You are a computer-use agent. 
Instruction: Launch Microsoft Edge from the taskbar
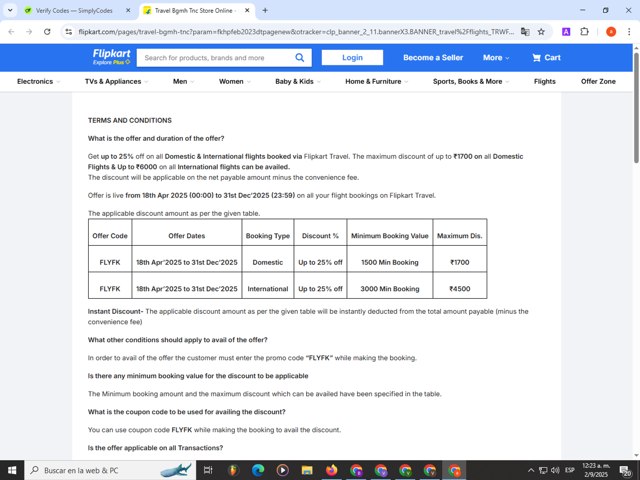(258, 470)
